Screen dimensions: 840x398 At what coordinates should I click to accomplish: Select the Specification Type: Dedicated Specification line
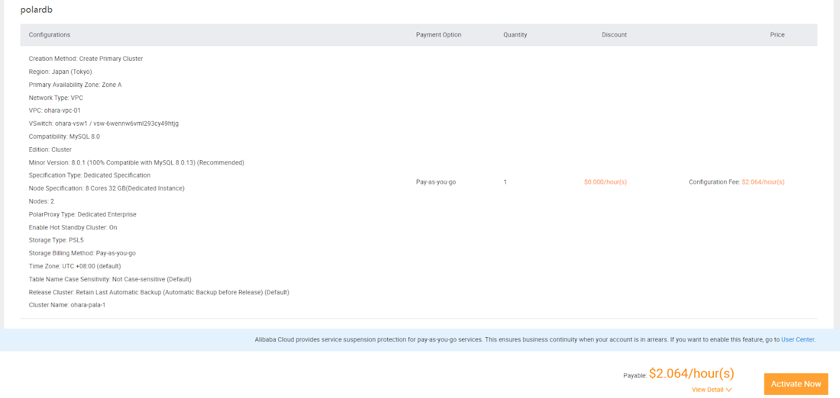(89, 175)
